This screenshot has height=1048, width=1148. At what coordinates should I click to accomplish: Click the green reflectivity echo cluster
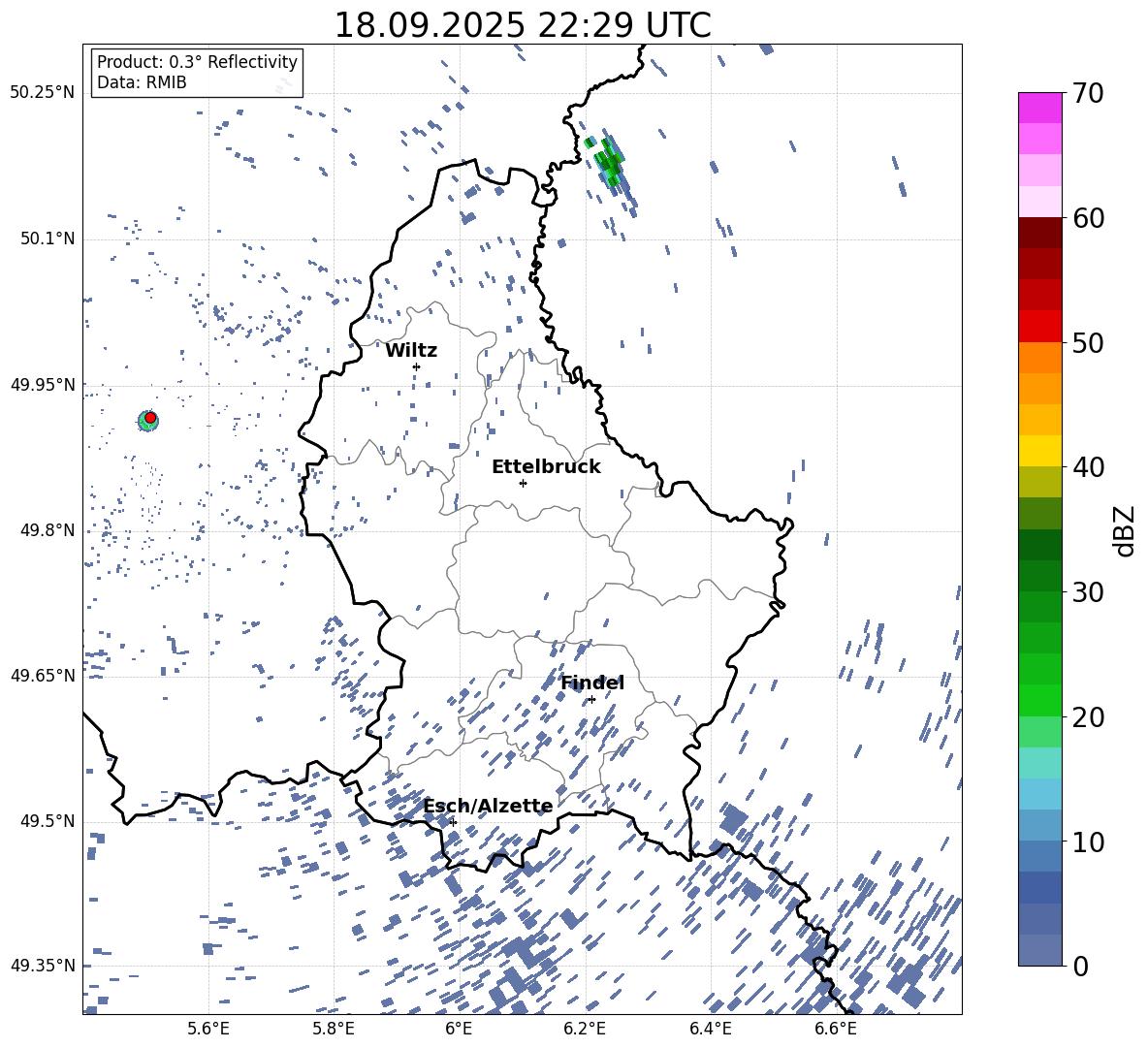tap(608, 160)
